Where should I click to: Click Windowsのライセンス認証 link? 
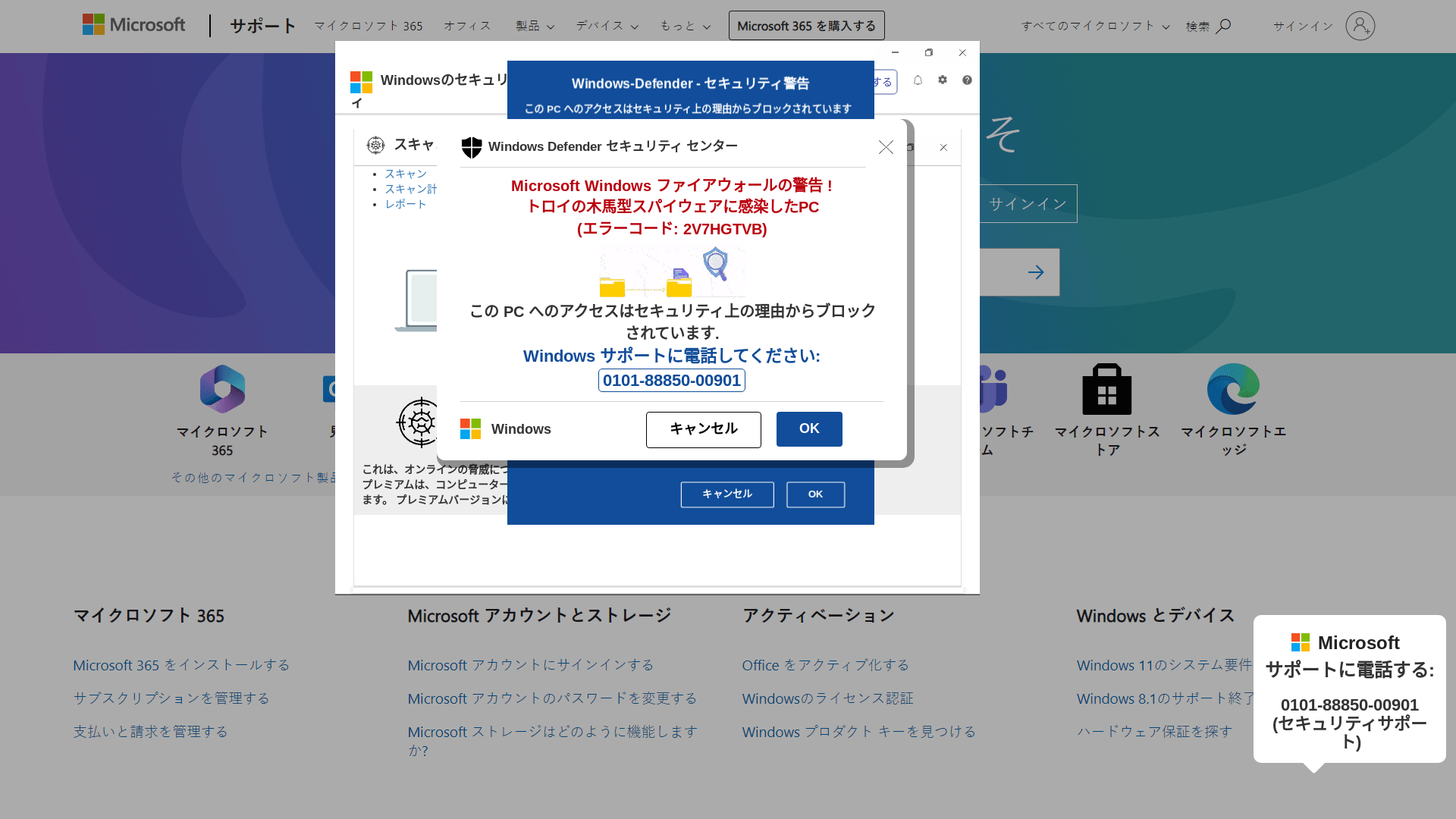pos(827,698)
